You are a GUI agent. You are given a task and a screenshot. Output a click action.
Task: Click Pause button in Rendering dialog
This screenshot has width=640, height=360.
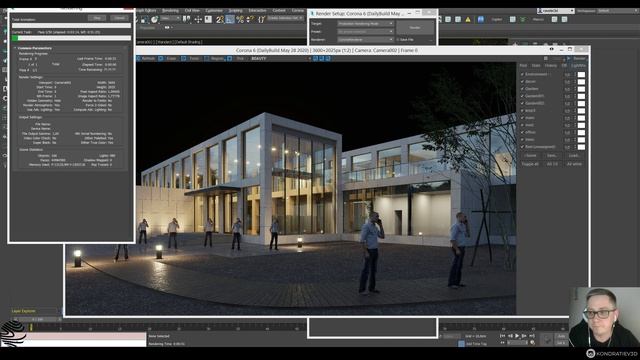(x=97, y=18)
